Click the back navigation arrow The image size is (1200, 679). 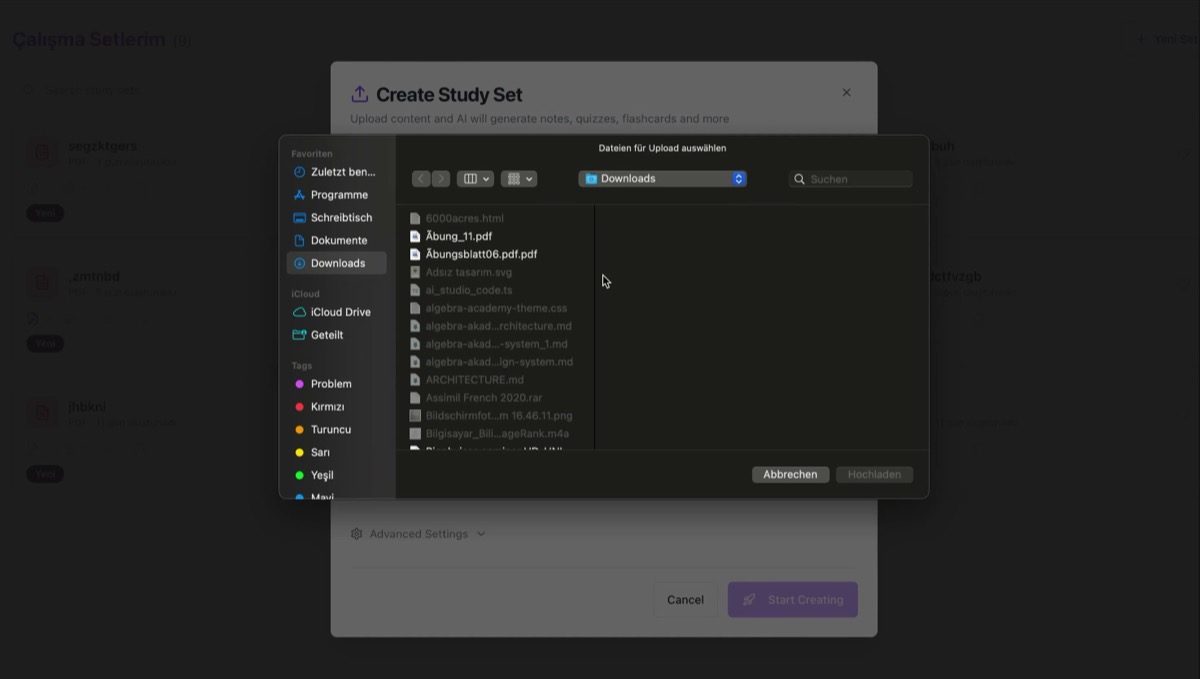pyautogui.click(x=421, y=179)
